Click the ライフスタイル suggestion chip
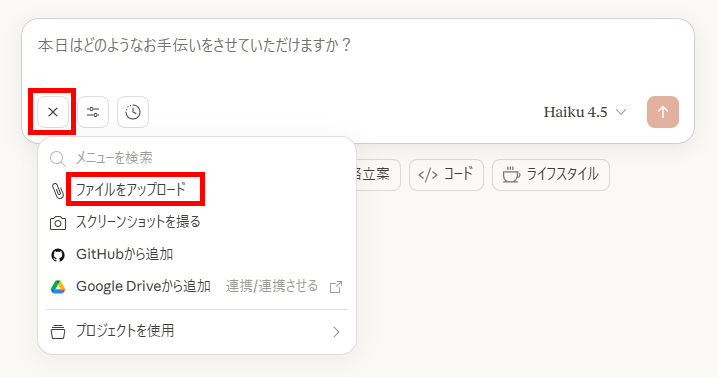Screen dimensions: 718x377 pyautogui.click(x=550, y=175)
